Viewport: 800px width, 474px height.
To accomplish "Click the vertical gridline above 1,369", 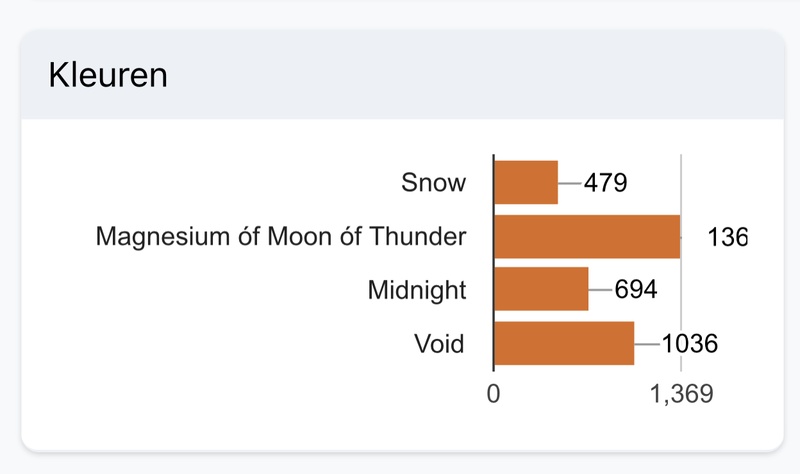I will point(681,175).
